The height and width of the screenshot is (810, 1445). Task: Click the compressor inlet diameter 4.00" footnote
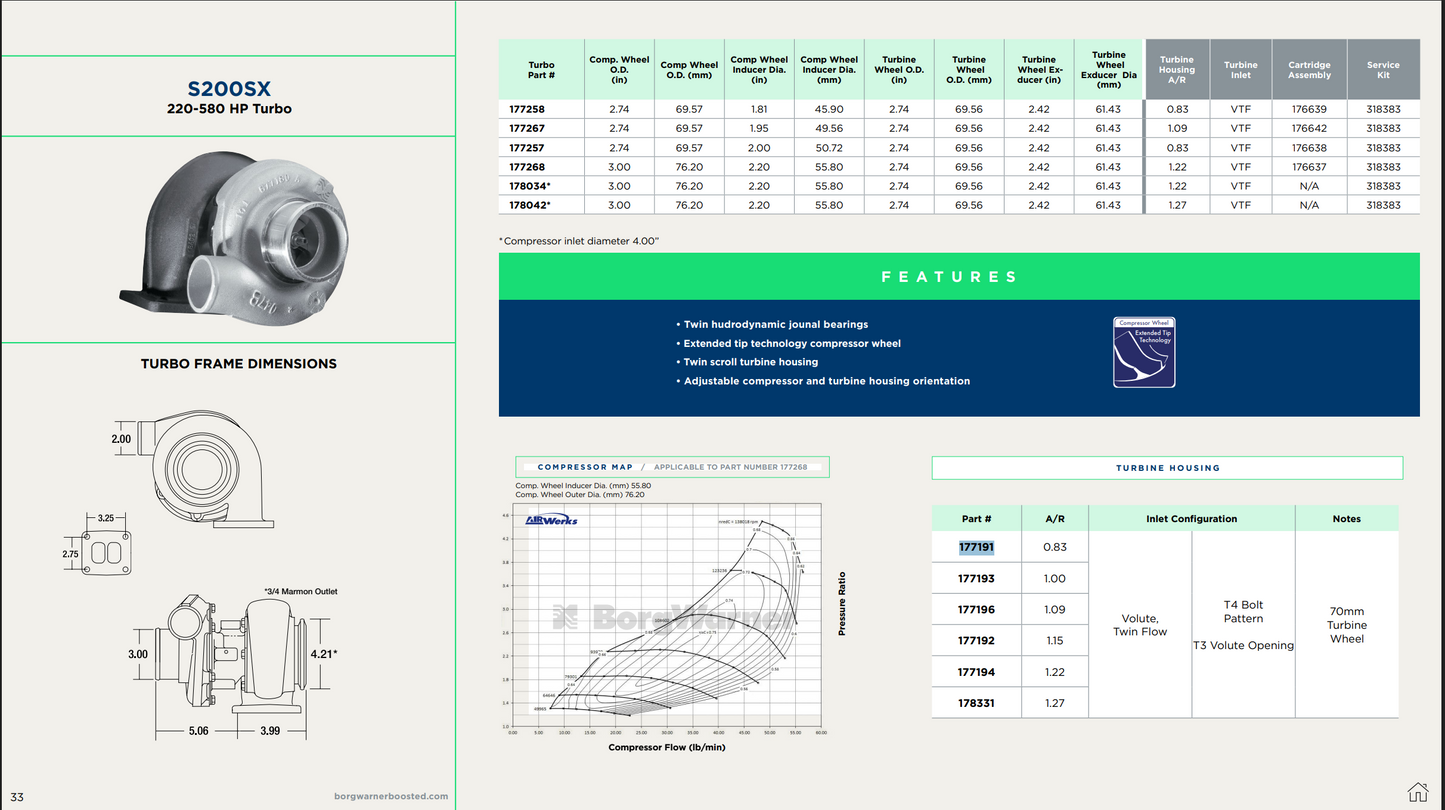579,241
